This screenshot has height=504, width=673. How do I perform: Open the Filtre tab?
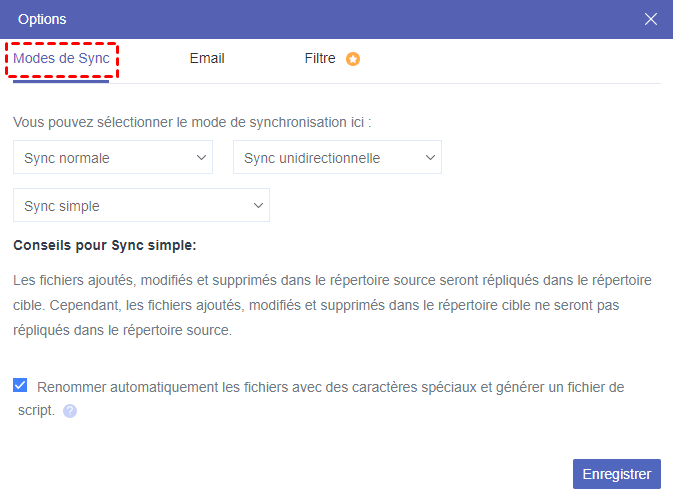pos(320,59)
